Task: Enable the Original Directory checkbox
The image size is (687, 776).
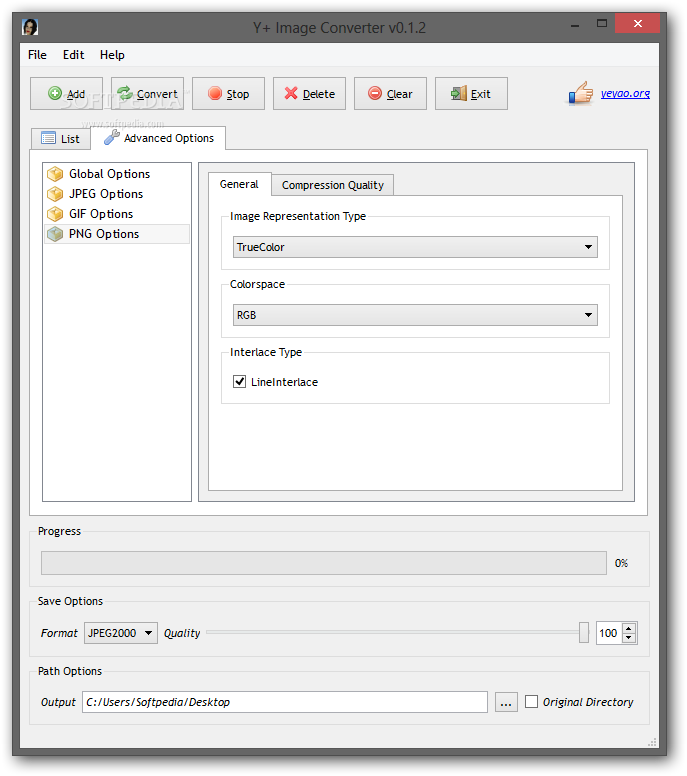Action: click(532, 702)
